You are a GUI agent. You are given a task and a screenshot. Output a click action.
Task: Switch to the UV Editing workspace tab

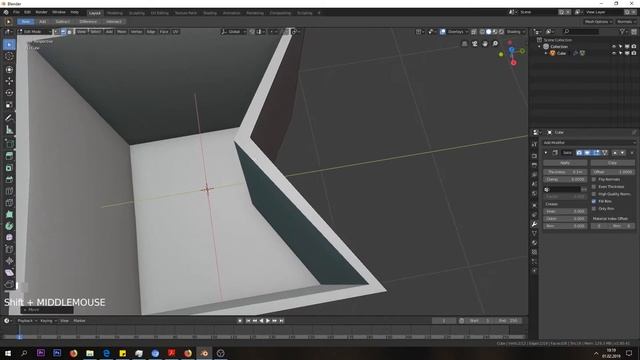pyautogui.click(x=159, y=13)
